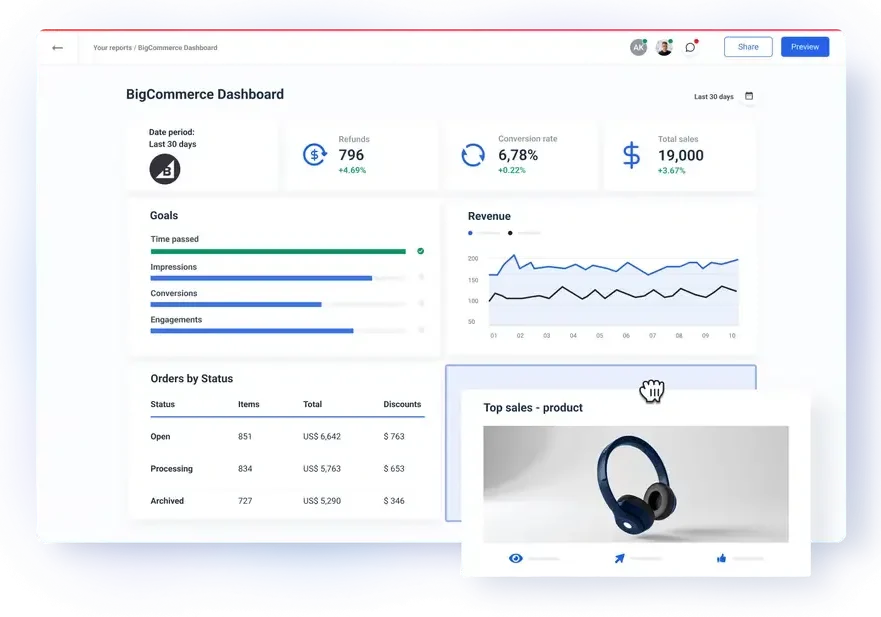Click the Share button

[x=748, y=47]
